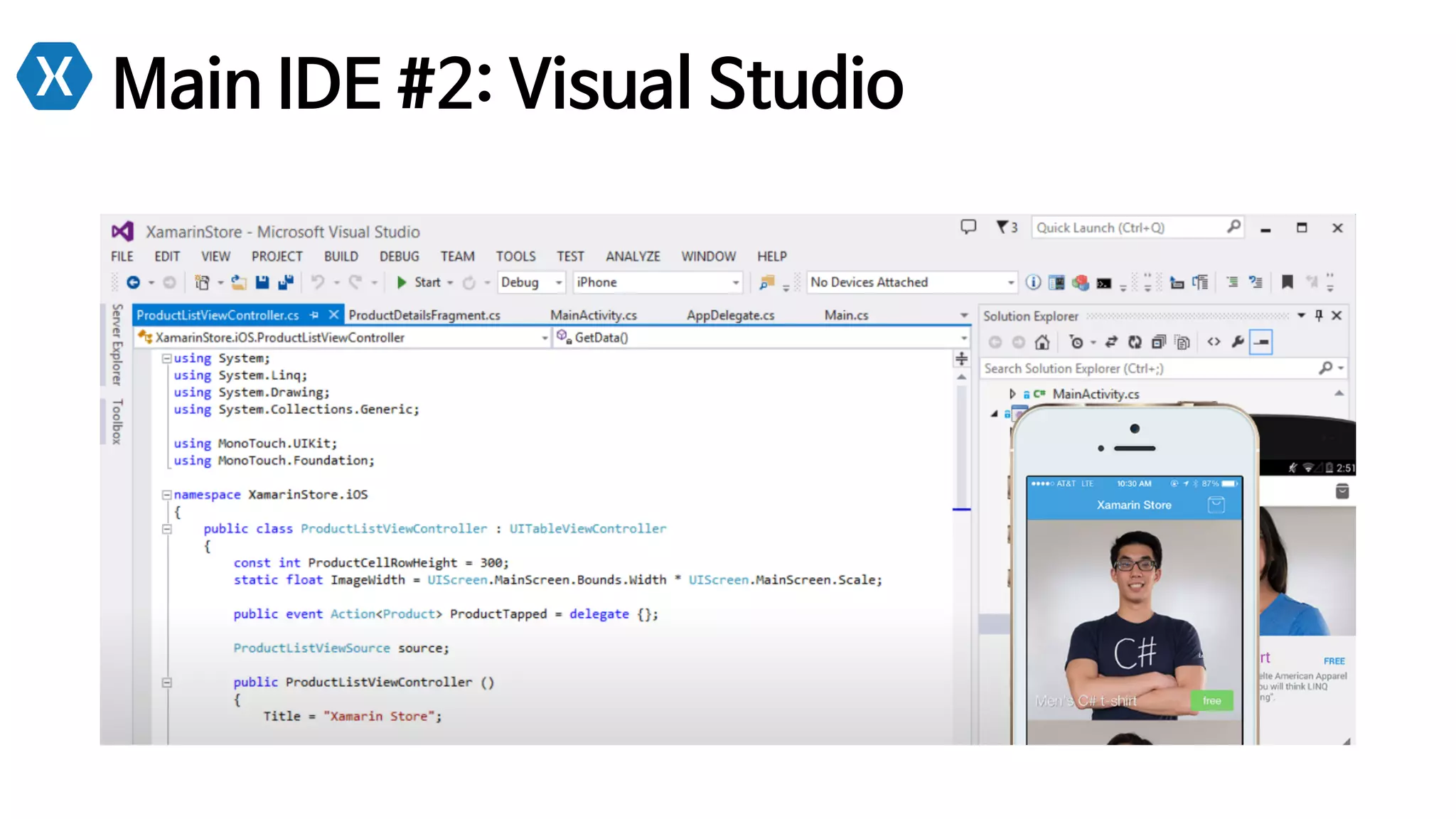
Task: Refresh Solution Explorer
Action: [x=1135, y=342]
